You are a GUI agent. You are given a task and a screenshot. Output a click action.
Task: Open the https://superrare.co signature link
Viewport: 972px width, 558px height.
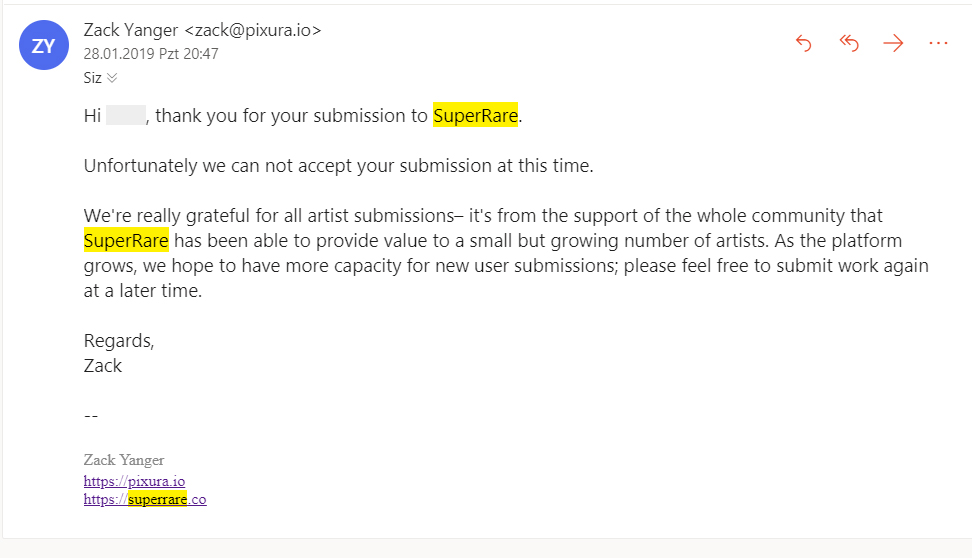145,499
